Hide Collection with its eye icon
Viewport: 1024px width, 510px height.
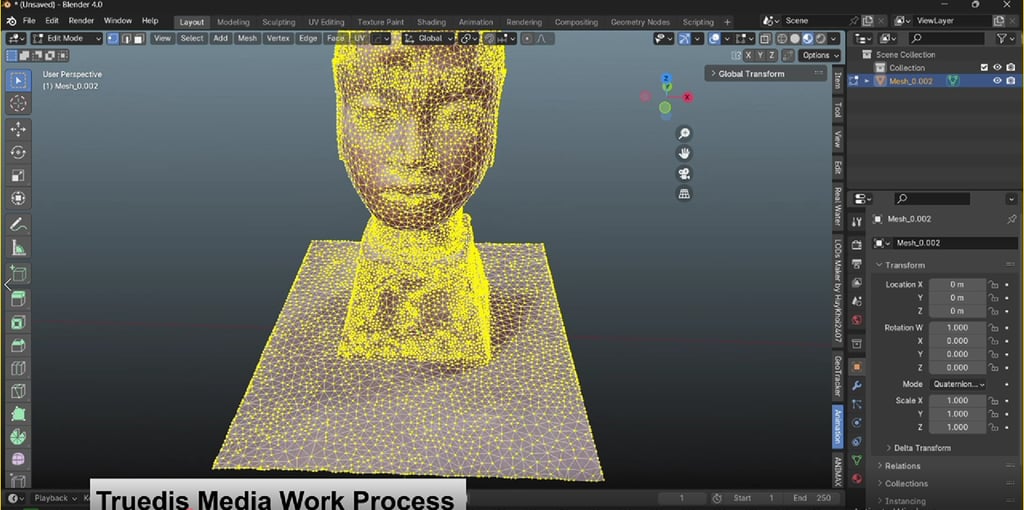pyautogui.click(x=997, y=67)
